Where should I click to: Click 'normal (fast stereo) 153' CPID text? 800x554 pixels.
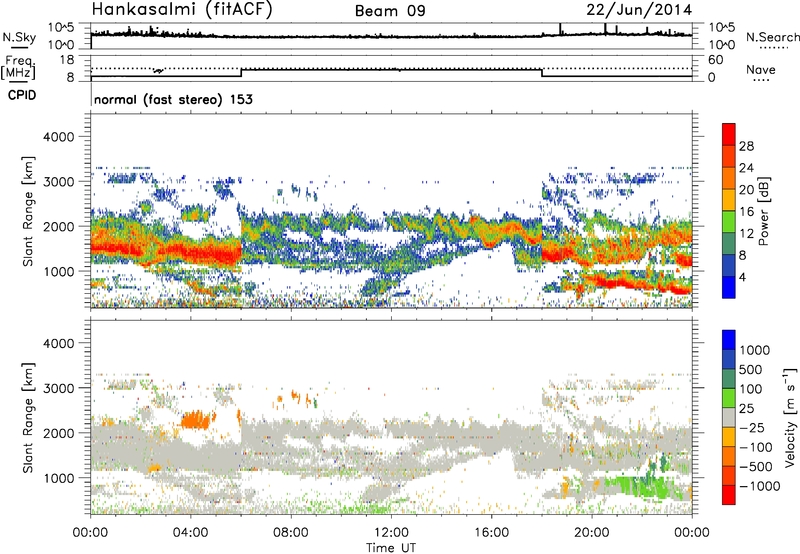pyautogui.click(x=173, y=99)
